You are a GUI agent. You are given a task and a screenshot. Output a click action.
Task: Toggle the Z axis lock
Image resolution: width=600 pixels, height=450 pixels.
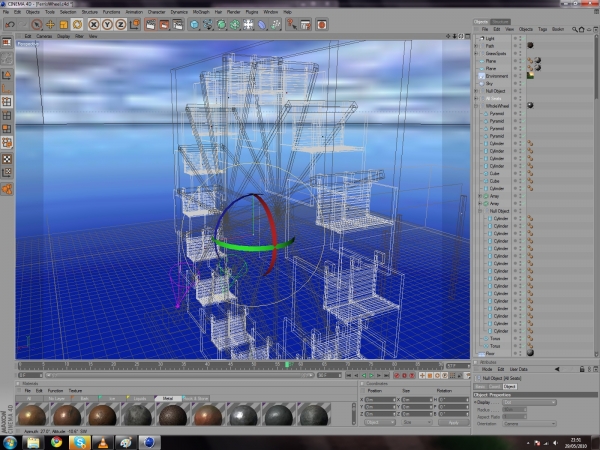click(x=121, y=25)
